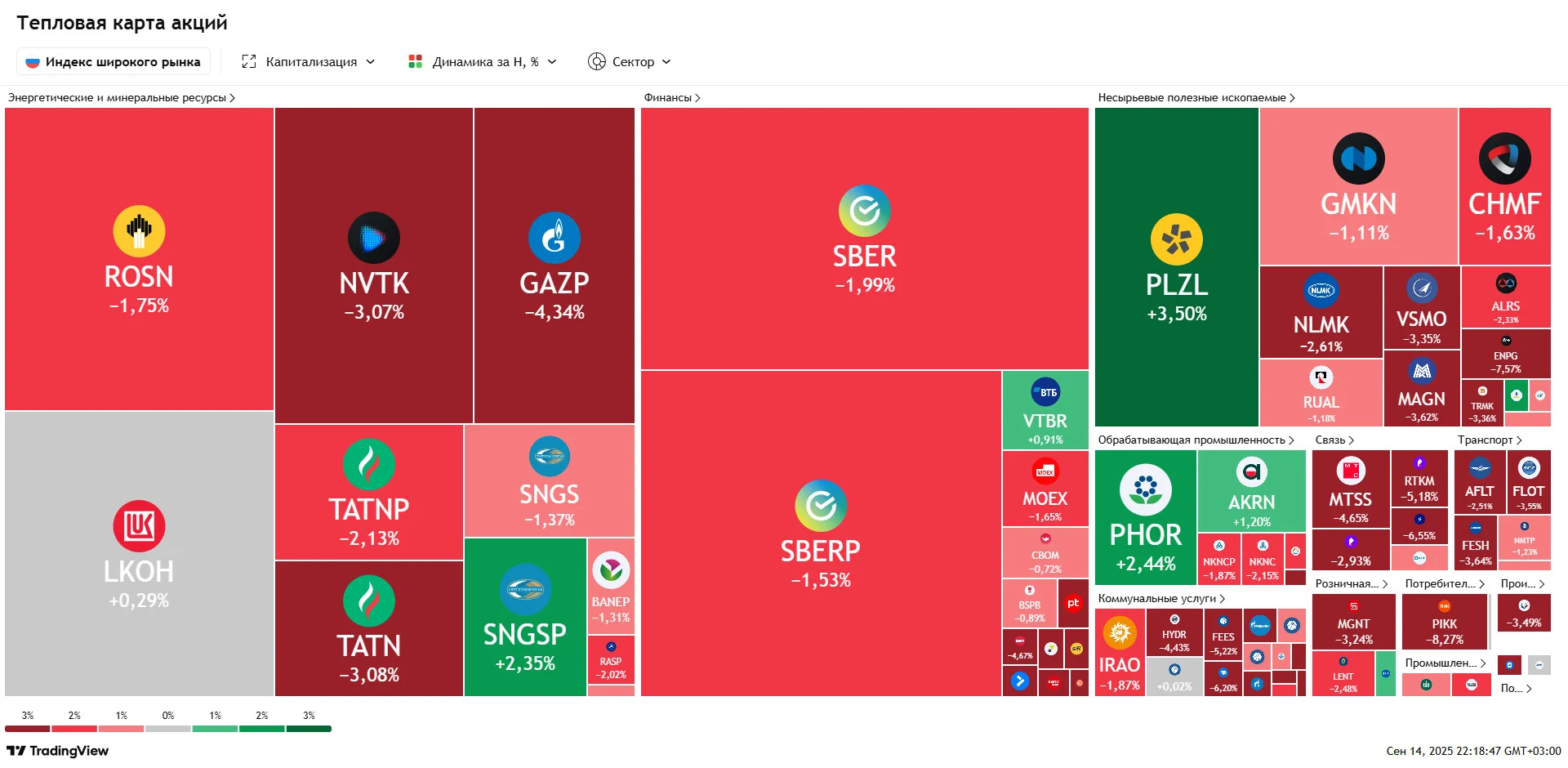The height and width of the screenshot is (768, 1568).
Task: Select the Moscow Exchange logo on the MOEX tile
Action: (1045, 471)
